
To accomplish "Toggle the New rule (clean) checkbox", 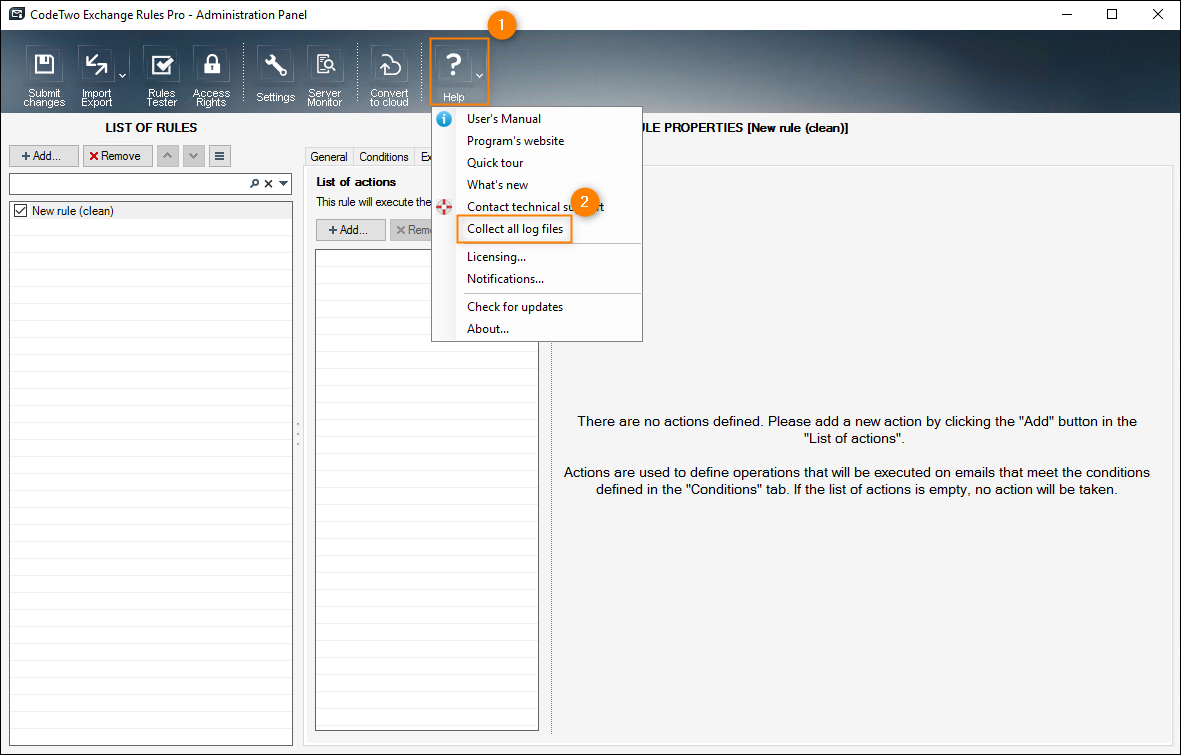I will coord(21,211).
